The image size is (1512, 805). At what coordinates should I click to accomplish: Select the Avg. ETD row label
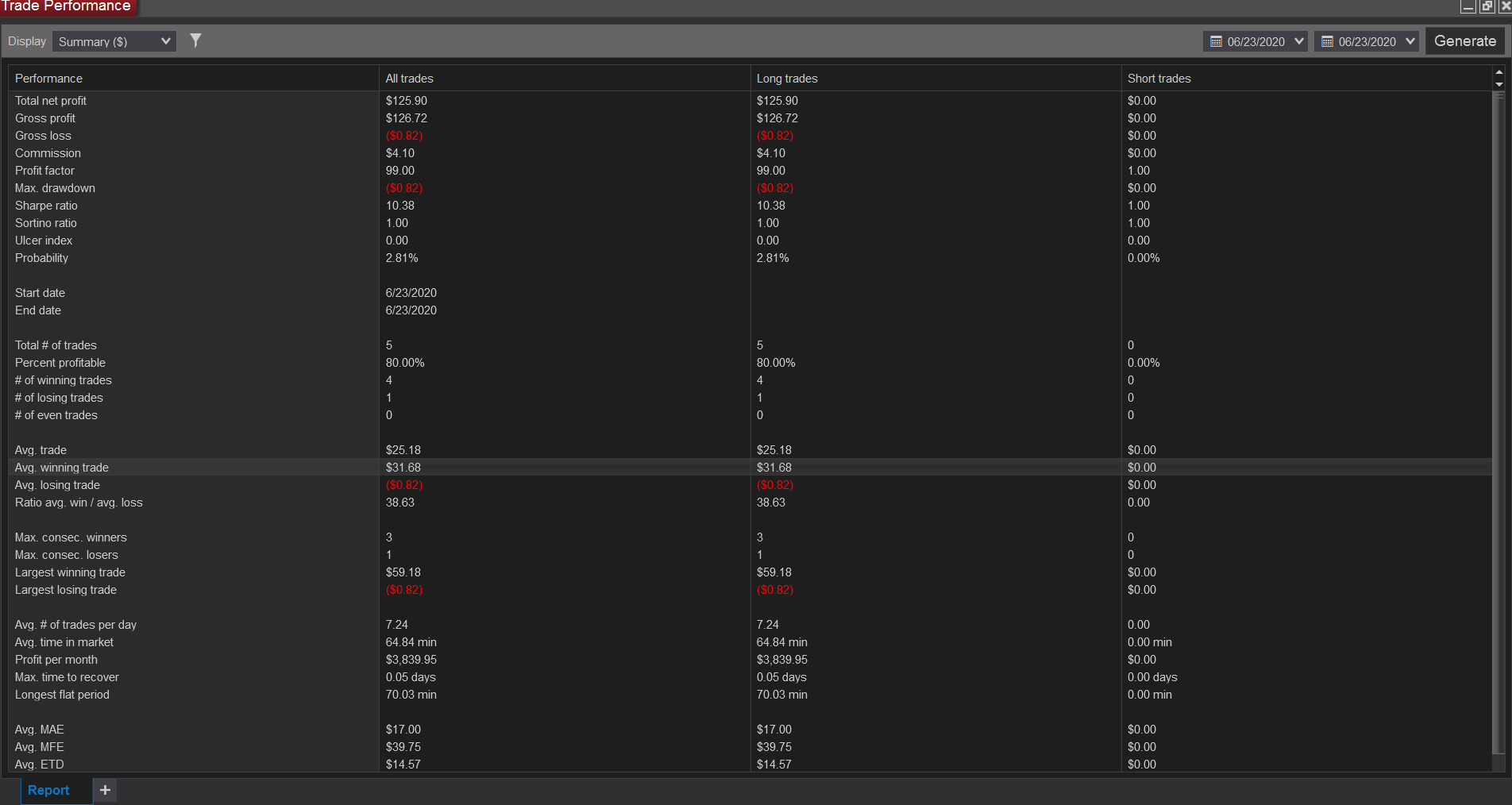(40, 765)
